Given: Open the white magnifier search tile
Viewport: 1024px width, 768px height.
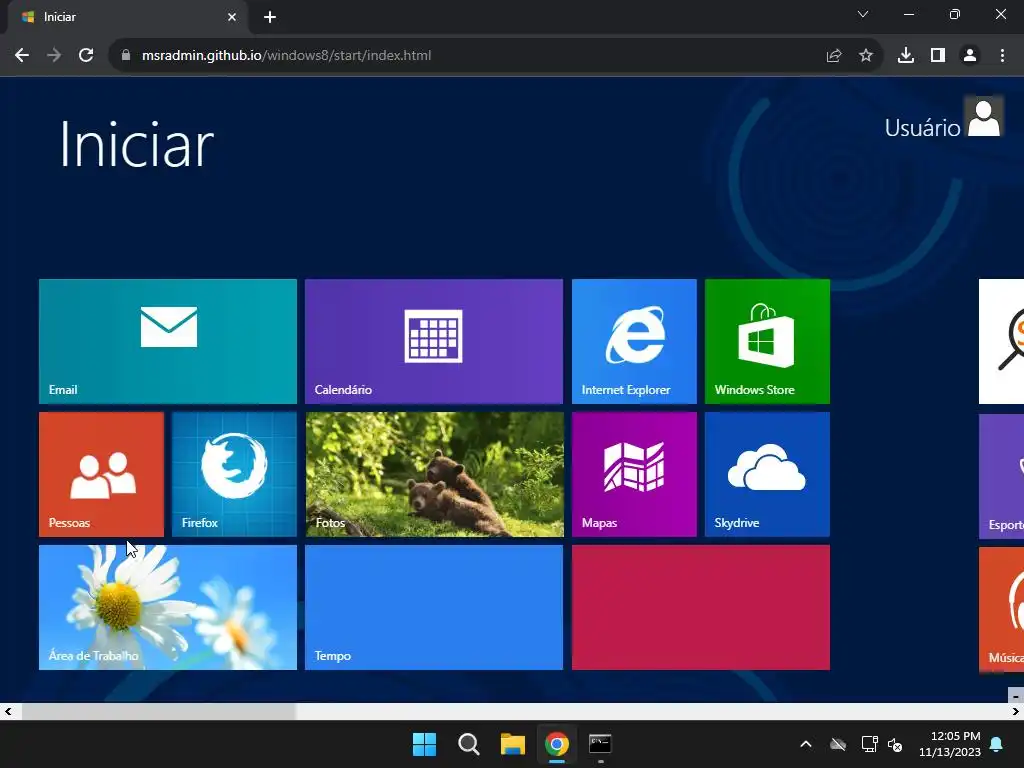Looking at the screenshot, I should 1002,342.
